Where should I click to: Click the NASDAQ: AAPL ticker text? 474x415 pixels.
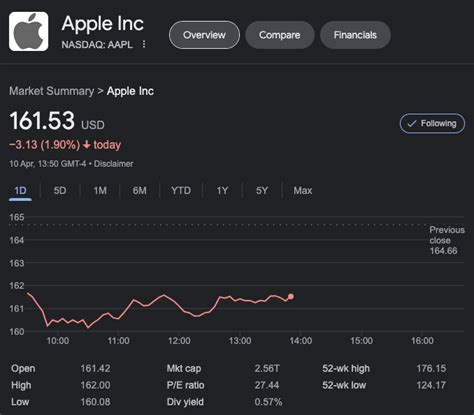tap(97, 44)
